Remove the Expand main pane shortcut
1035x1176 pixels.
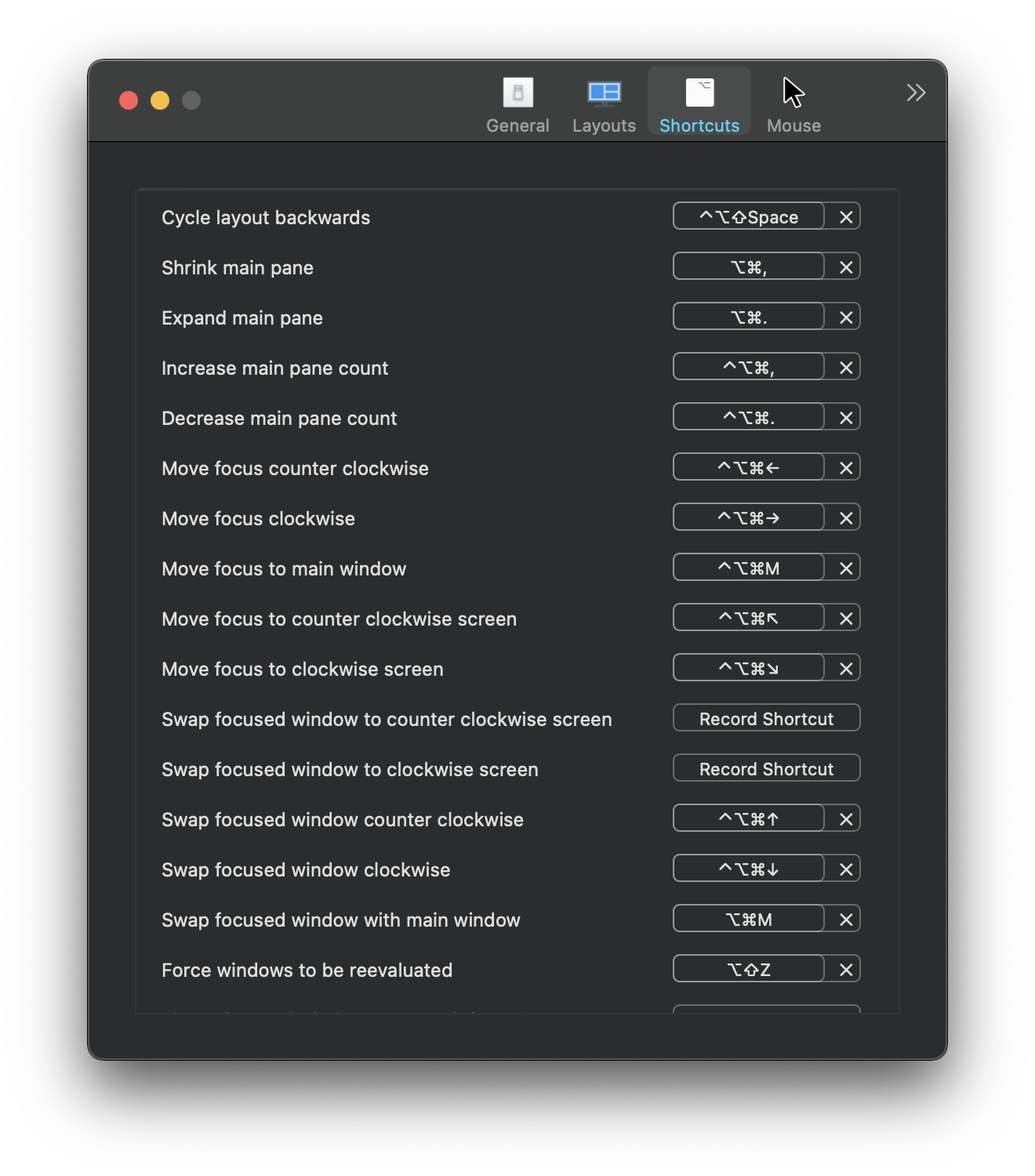845,318
